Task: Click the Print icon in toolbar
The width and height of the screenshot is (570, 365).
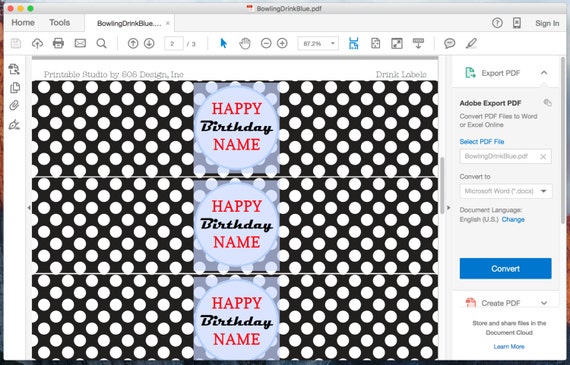Action: pyautogui.click(x=58, y=43)
